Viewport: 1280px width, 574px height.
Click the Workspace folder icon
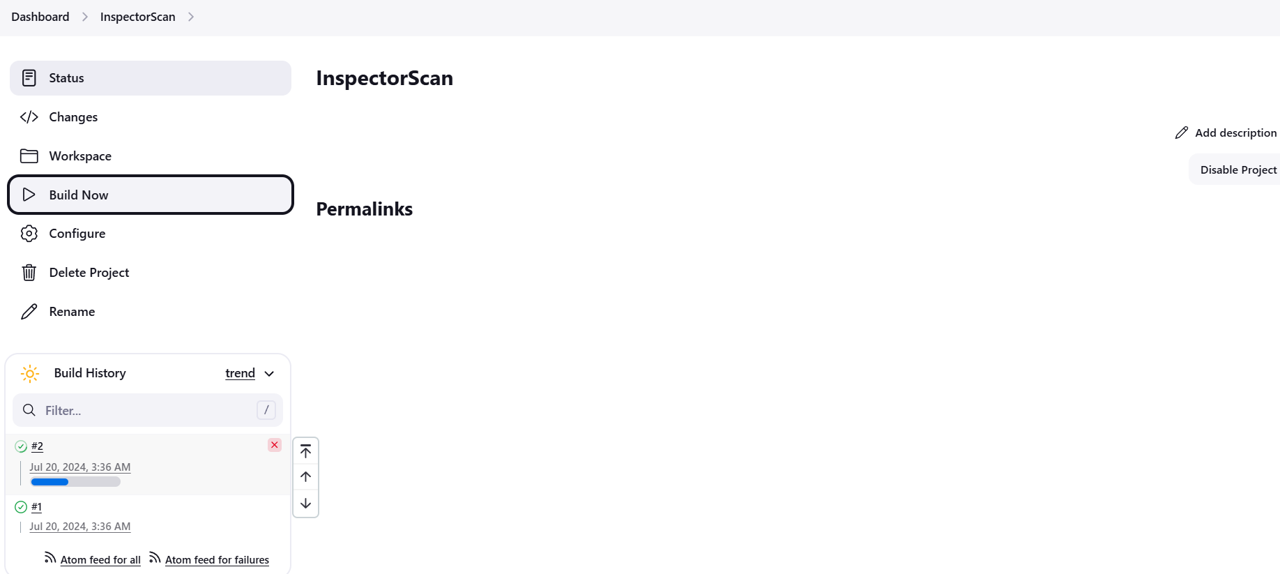(29, 156)
